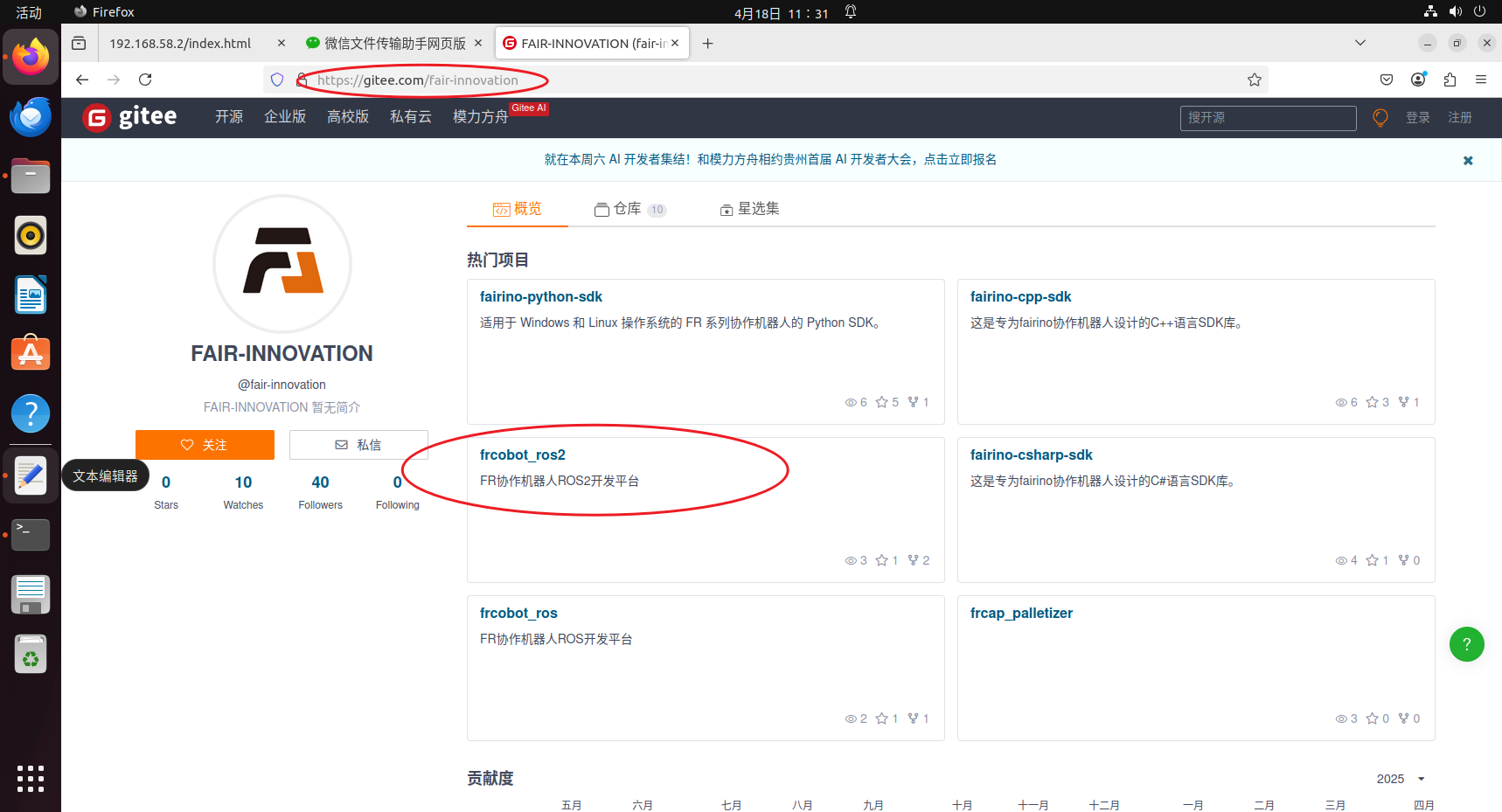Open the Files manager in the dock
This screenshot has width=1502, height=812.
pos(31,176)
